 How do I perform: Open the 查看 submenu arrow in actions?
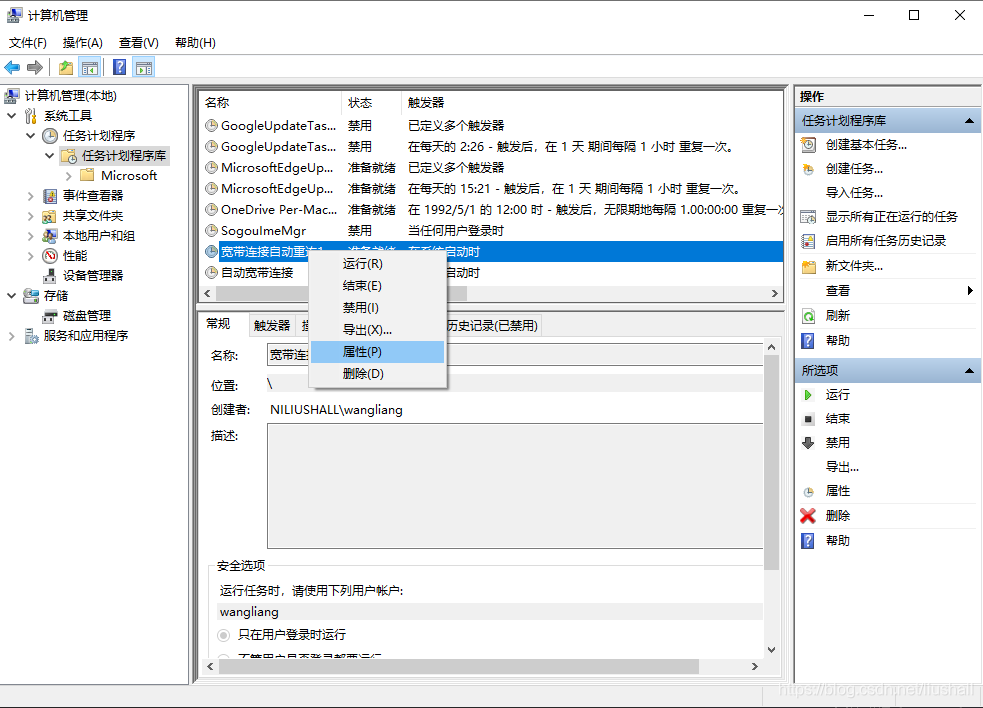click(x=970, y=290)
